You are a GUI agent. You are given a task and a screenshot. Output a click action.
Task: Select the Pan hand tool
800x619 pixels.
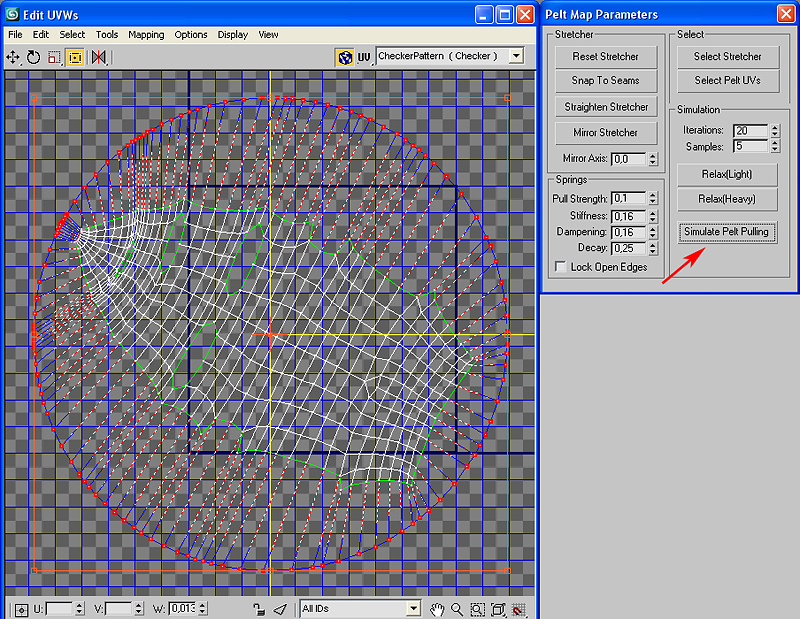437,609
